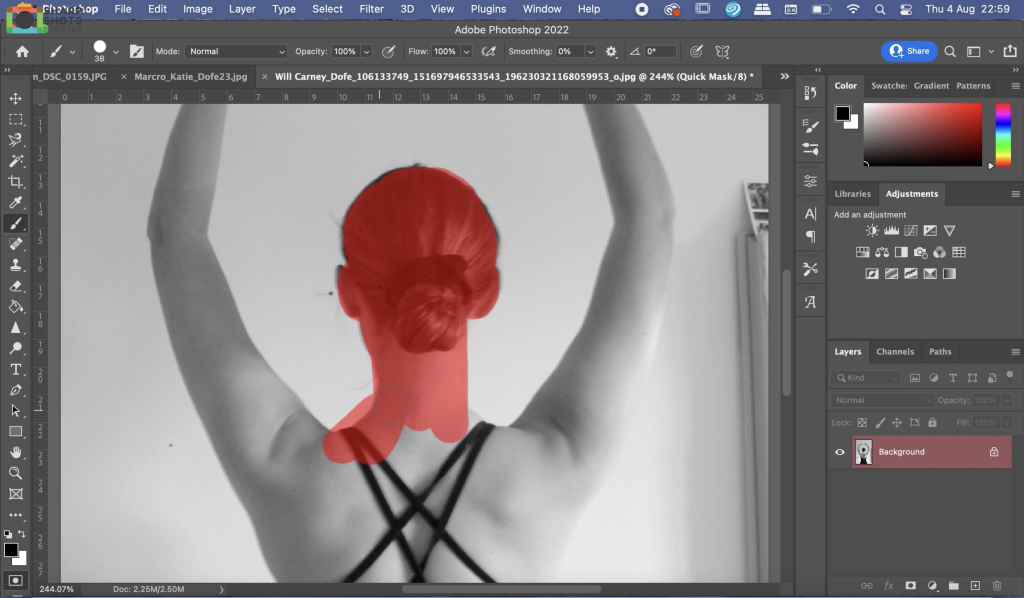Select the Move tool
This screenshot has height=598, width=1024.
[16, 98]
